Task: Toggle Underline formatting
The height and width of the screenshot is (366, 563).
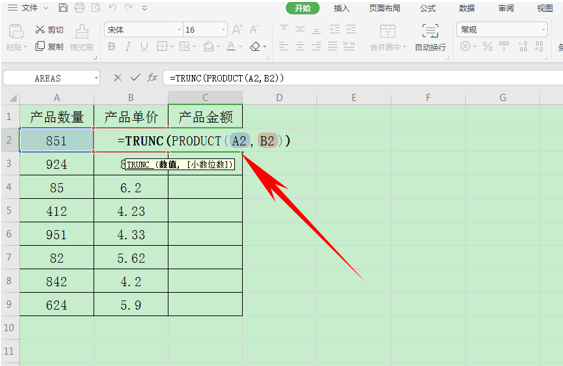Action: 144,46
